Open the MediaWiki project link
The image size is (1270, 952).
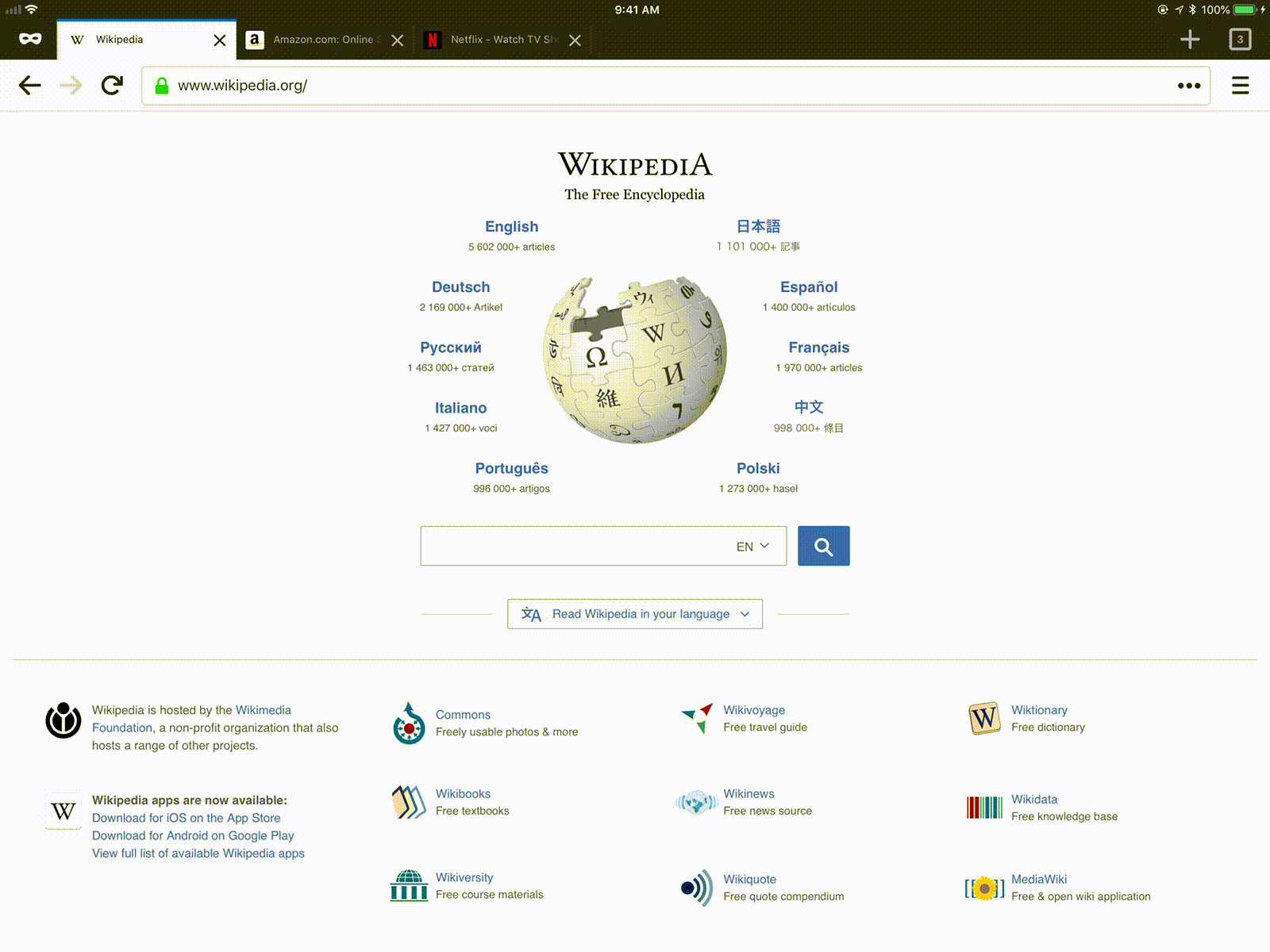click(1039, 879)
